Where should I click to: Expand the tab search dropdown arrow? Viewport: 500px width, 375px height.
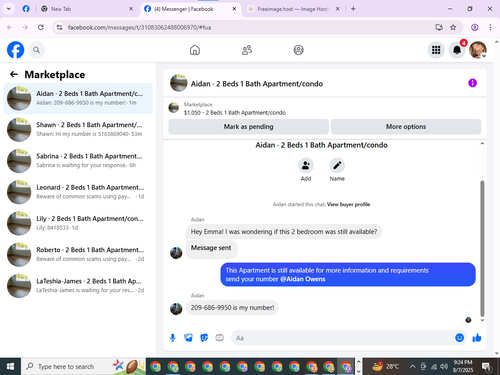pyautogui.click(x=9, y=9)
